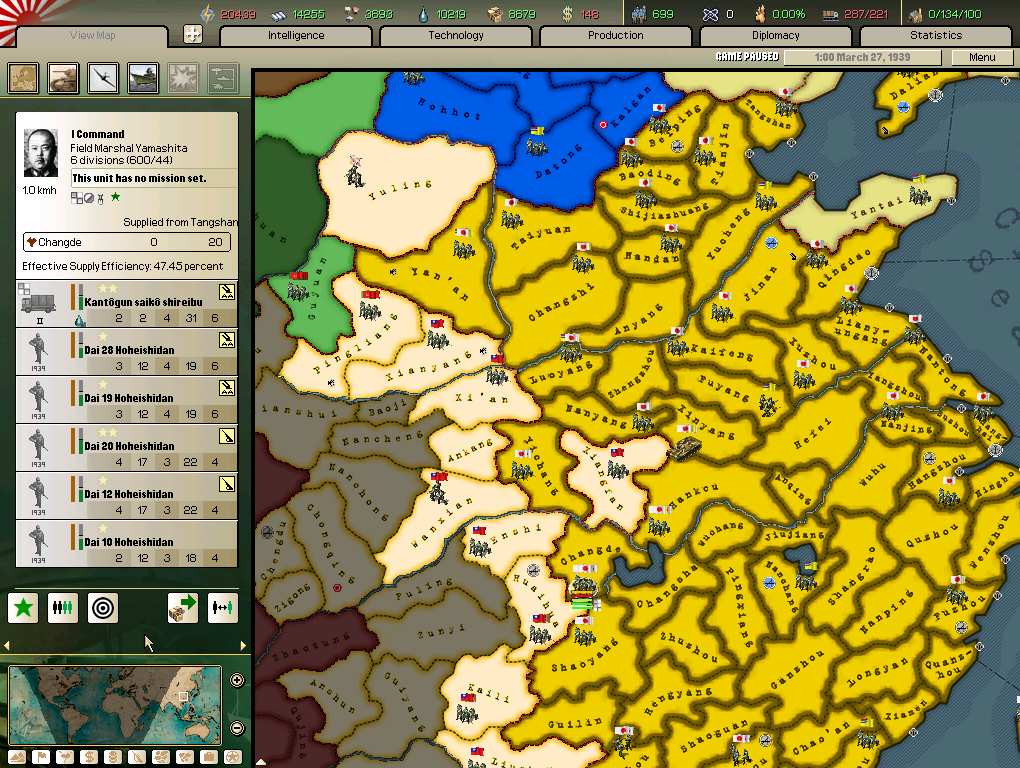Click the Datong province on the map

(x=558, y=163)
